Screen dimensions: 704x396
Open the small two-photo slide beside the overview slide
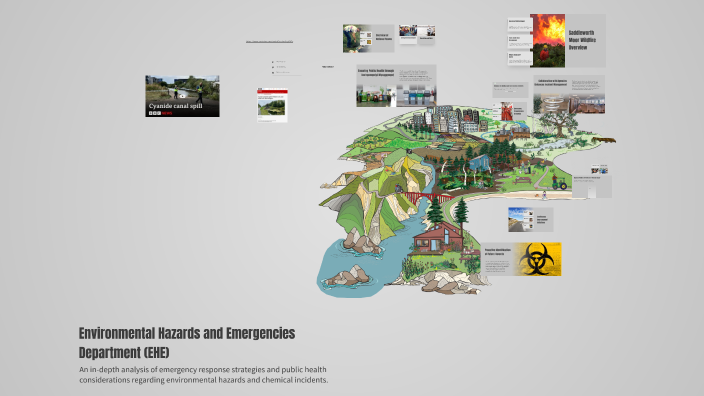tap(417, 35)
